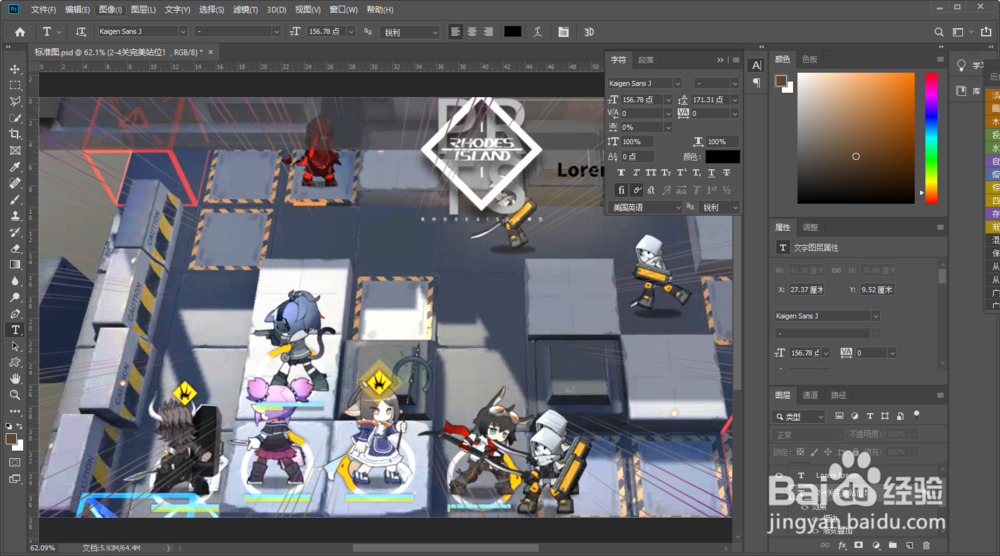Toggle layer filtering switch in Layers panel

[916, 415]
